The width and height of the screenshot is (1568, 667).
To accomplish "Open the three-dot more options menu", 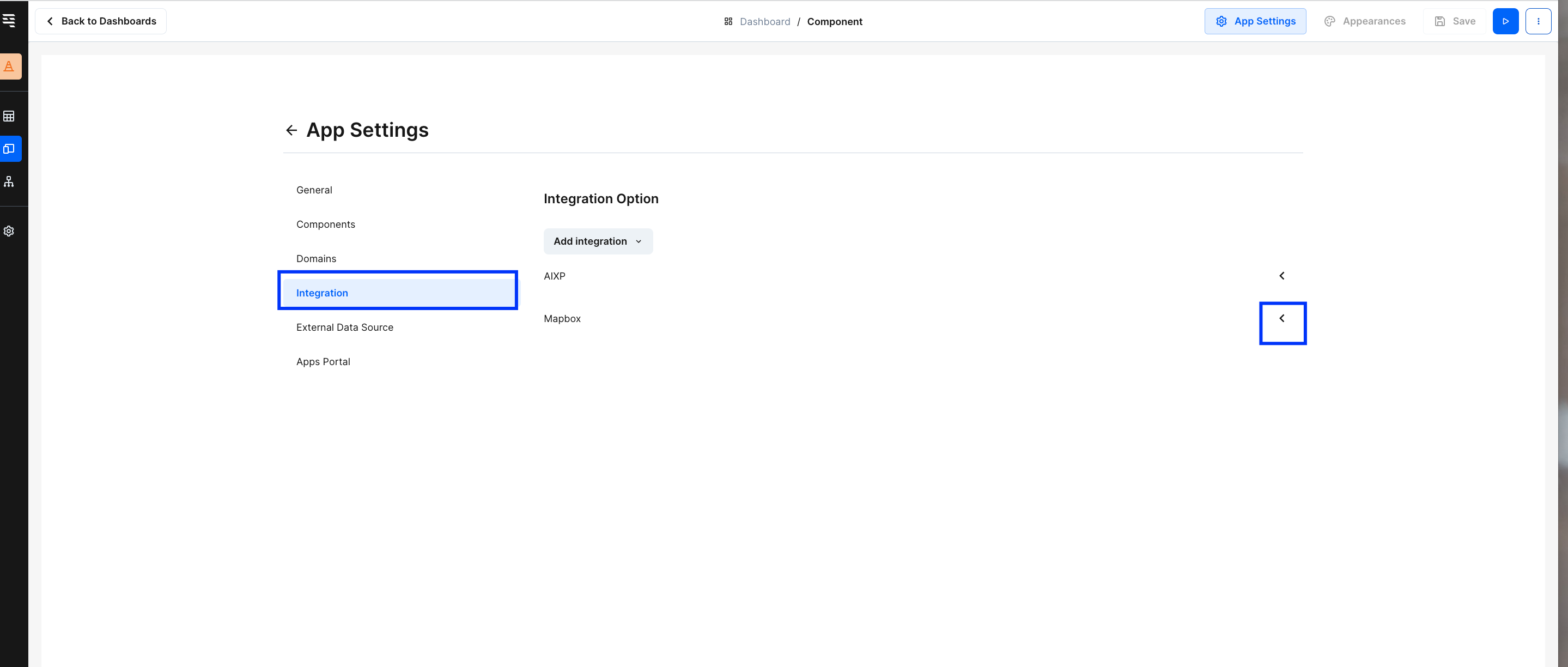I will tap(1537, 21).
